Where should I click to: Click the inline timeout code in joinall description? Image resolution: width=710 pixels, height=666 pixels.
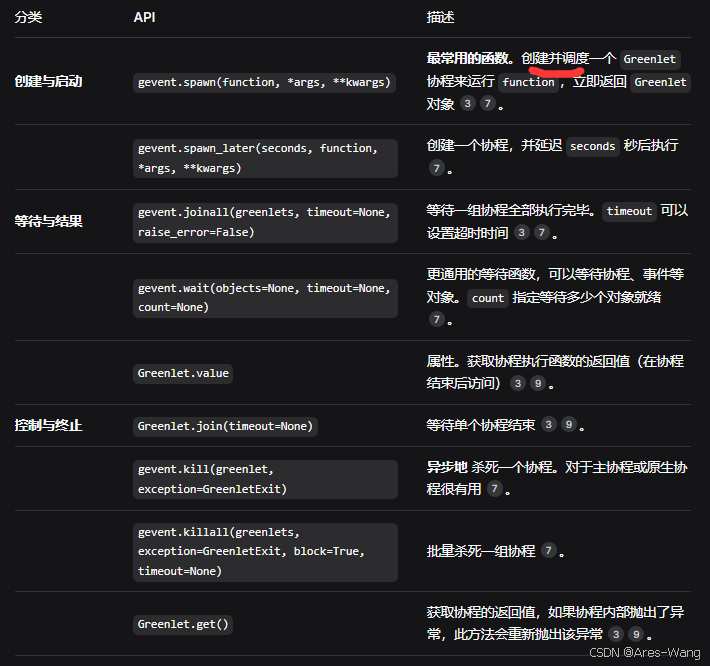click(629, 211)
